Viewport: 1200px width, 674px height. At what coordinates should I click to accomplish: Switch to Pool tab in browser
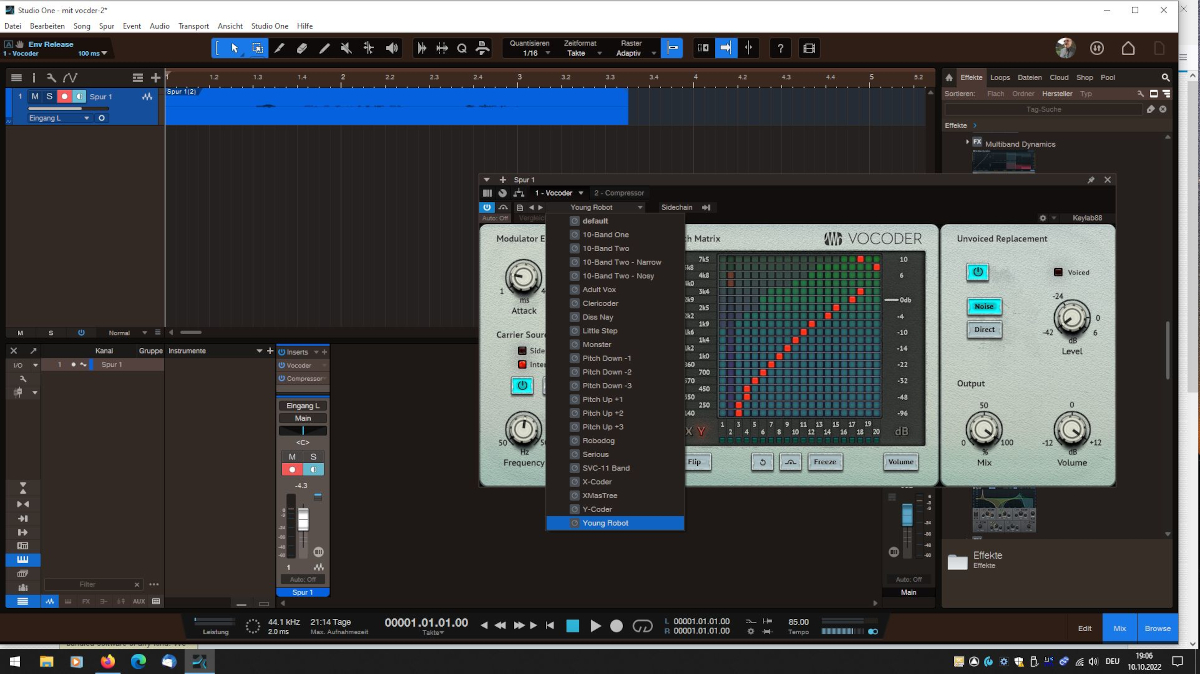[x=1107, y=77]
